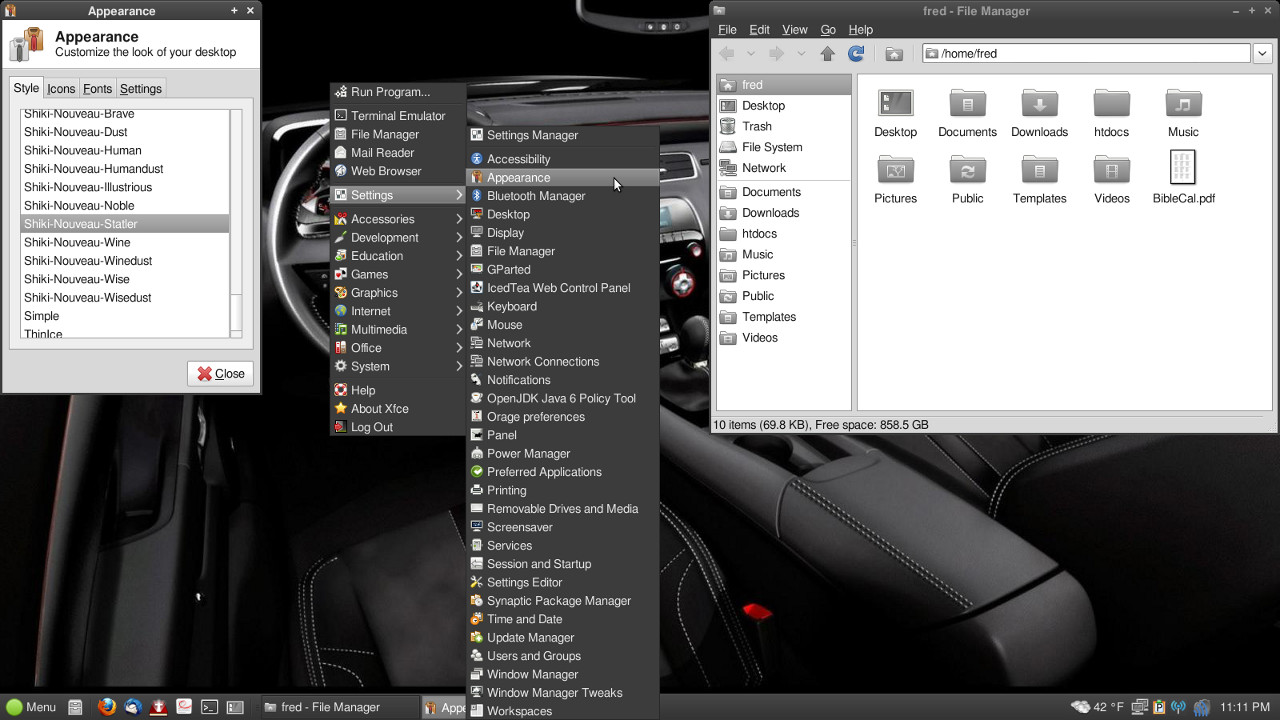
Task: Expand the Development submenu
Action: click(x=399, y=238)
